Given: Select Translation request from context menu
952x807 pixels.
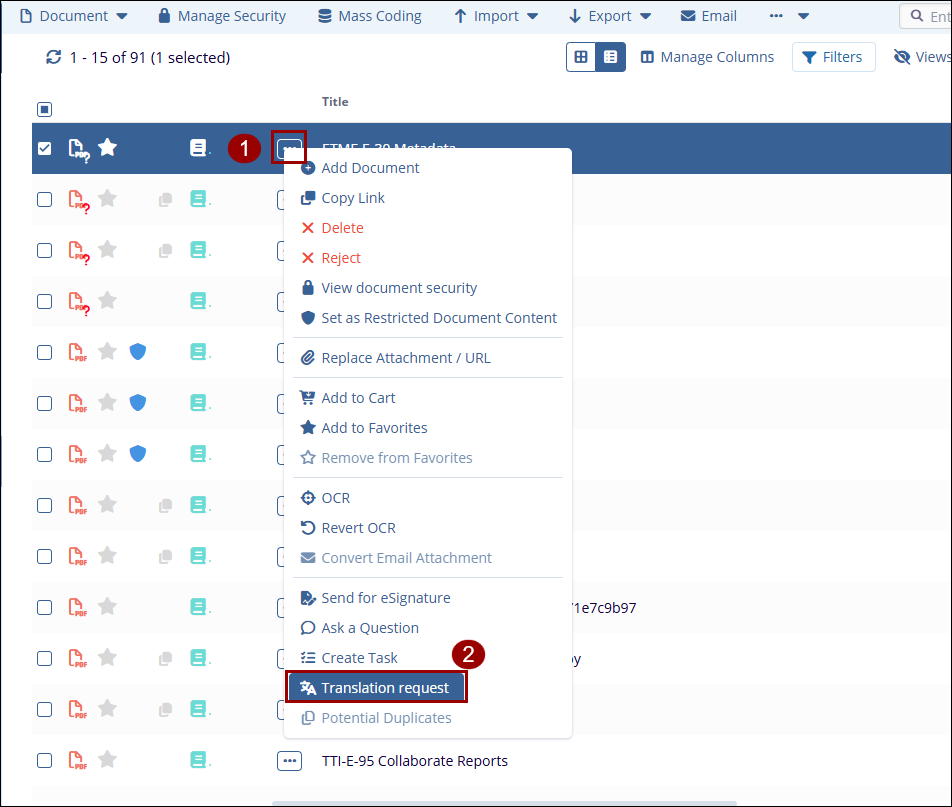Looking at the screenshot, I should (x=377, y=688).
